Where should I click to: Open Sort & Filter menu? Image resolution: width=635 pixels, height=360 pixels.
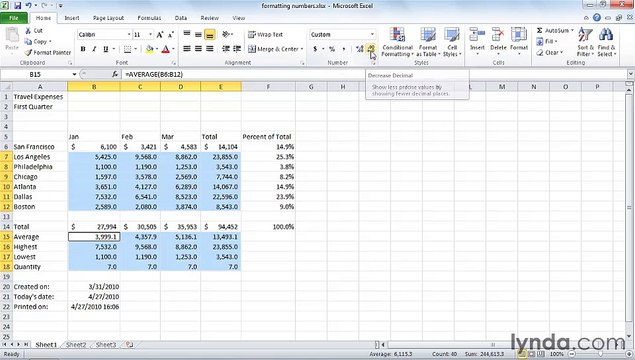pos(586,42)
